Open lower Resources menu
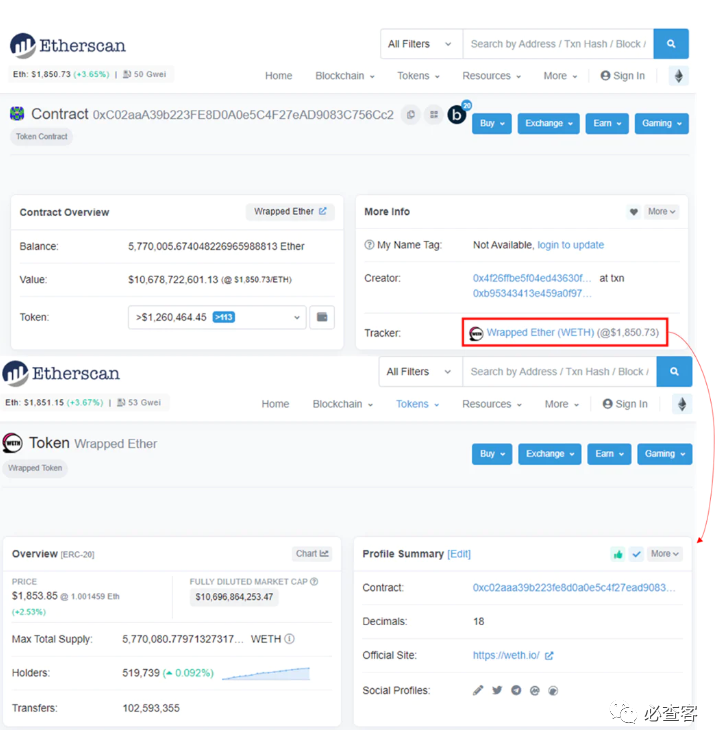721x745 pixels. 492,404
